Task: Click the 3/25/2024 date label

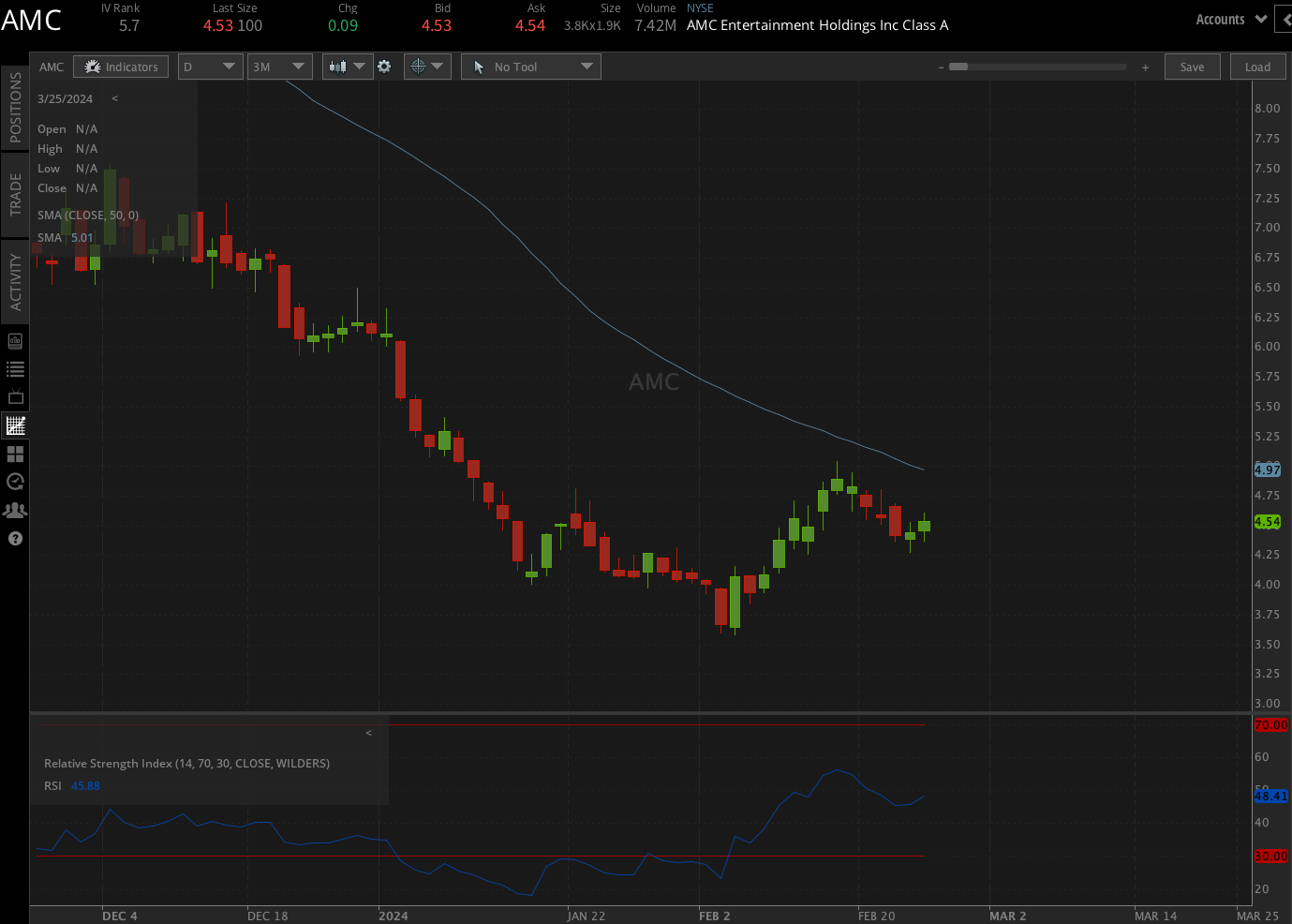Action: click(x=66, y=98)
